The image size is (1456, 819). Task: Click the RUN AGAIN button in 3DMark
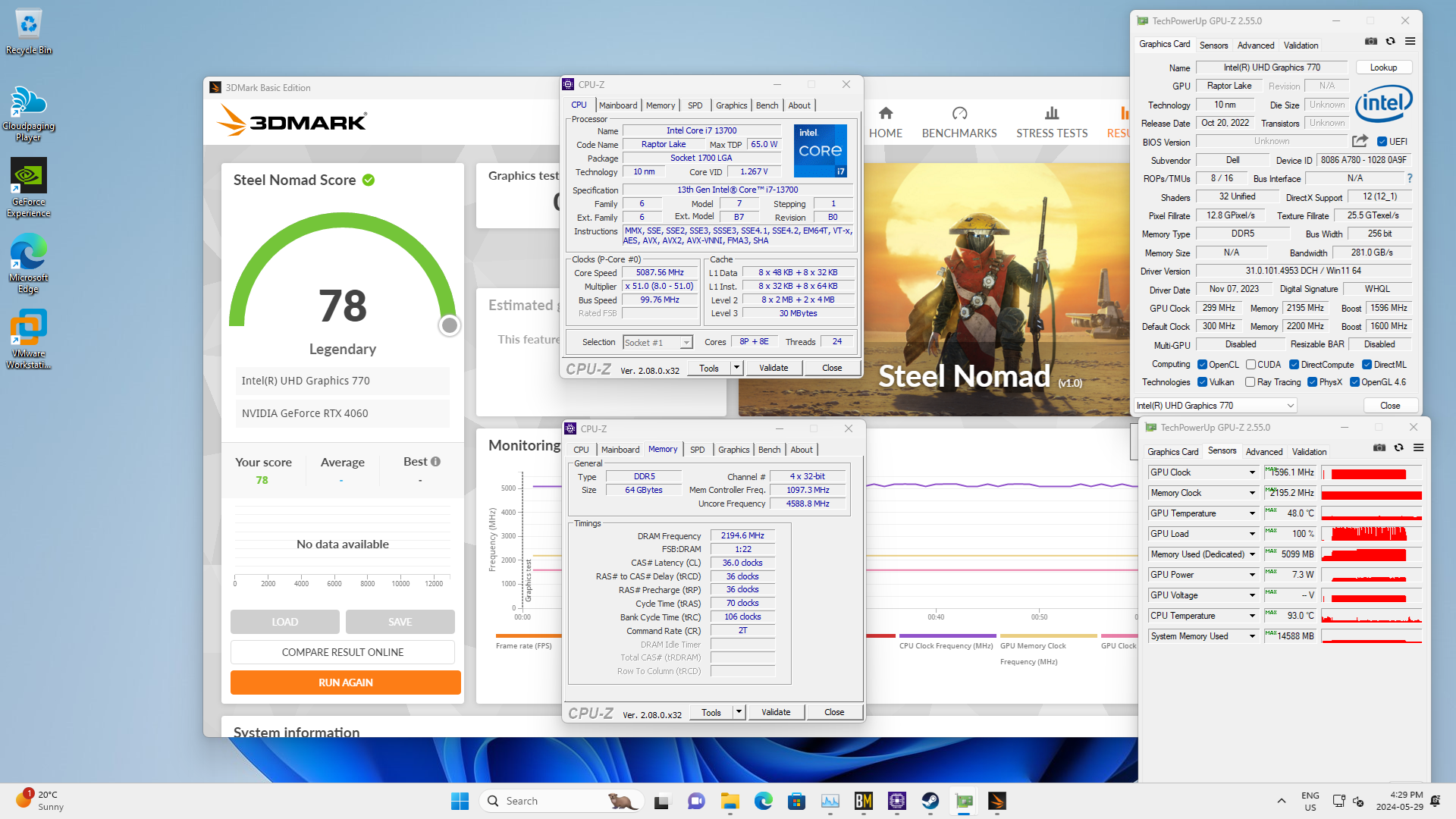346,682
